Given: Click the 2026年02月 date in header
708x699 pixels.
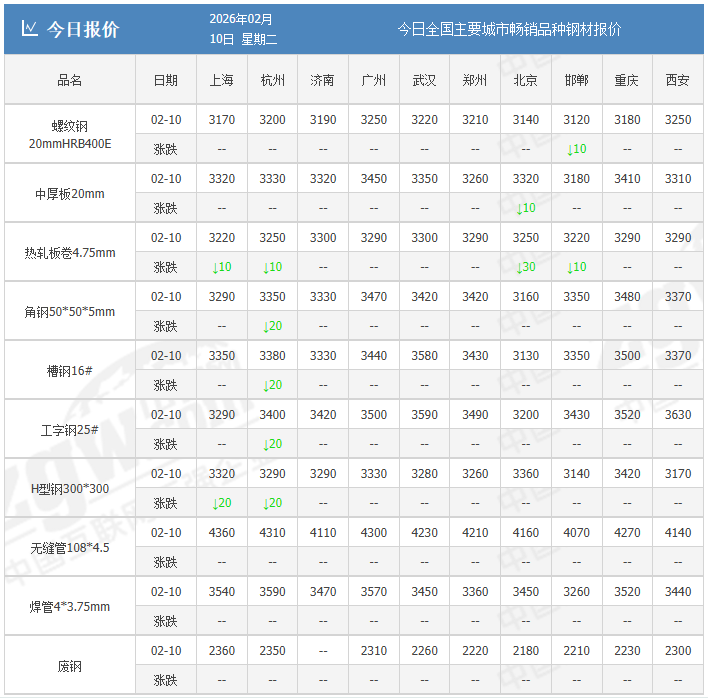Looking at the screenshot, I should 241,19.
